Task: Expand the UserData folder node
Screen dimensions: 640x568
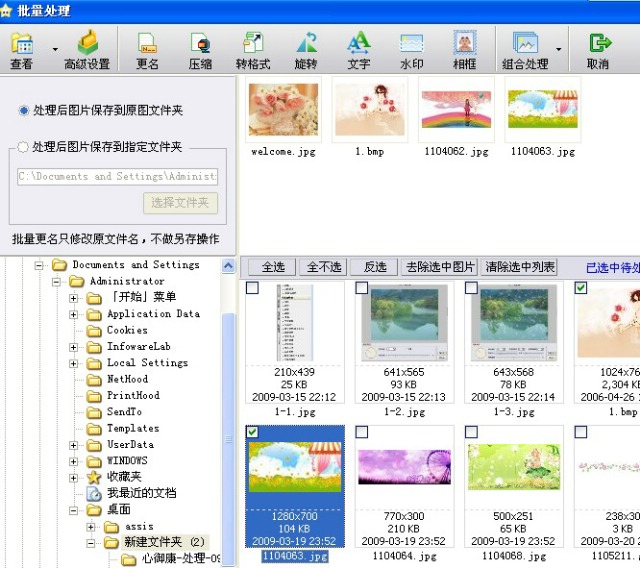Action: point(73,445)
